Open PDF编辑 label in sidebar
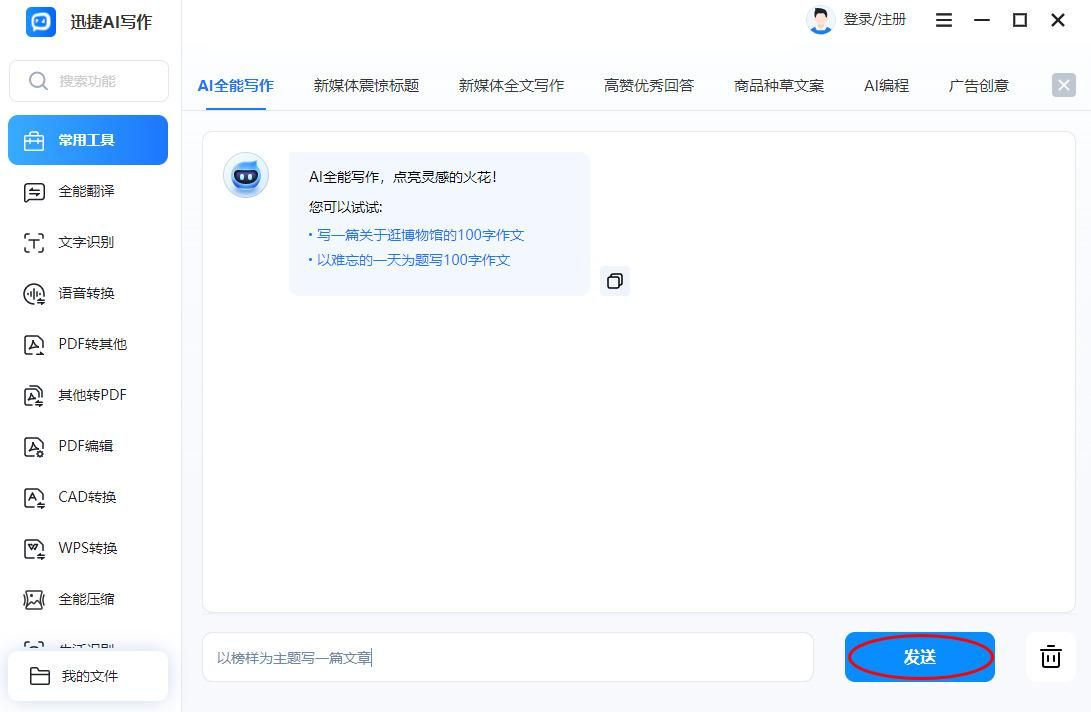Viewport: 1091px width, 712px height. point(86,446)
